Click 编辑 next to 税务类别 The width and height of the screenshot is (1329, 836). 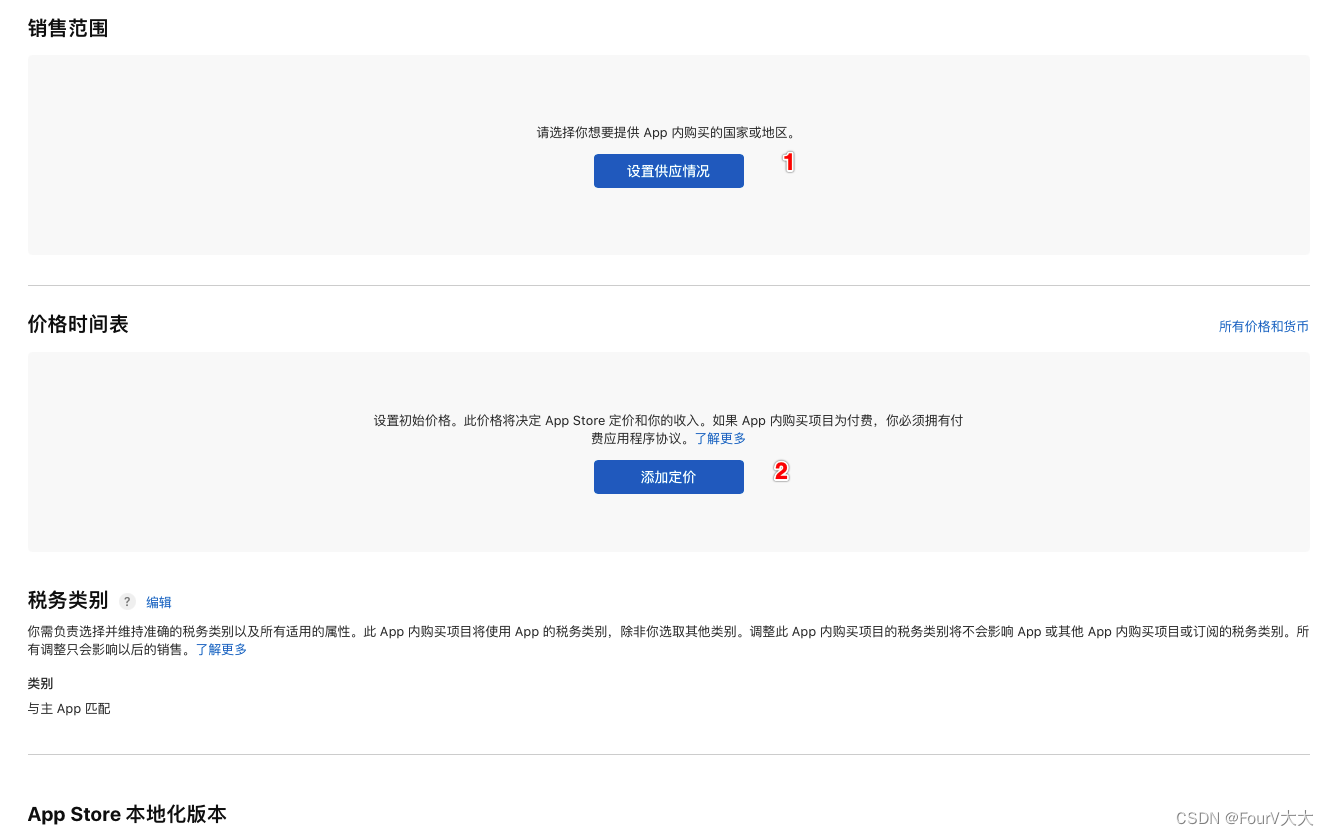(159, 602)
